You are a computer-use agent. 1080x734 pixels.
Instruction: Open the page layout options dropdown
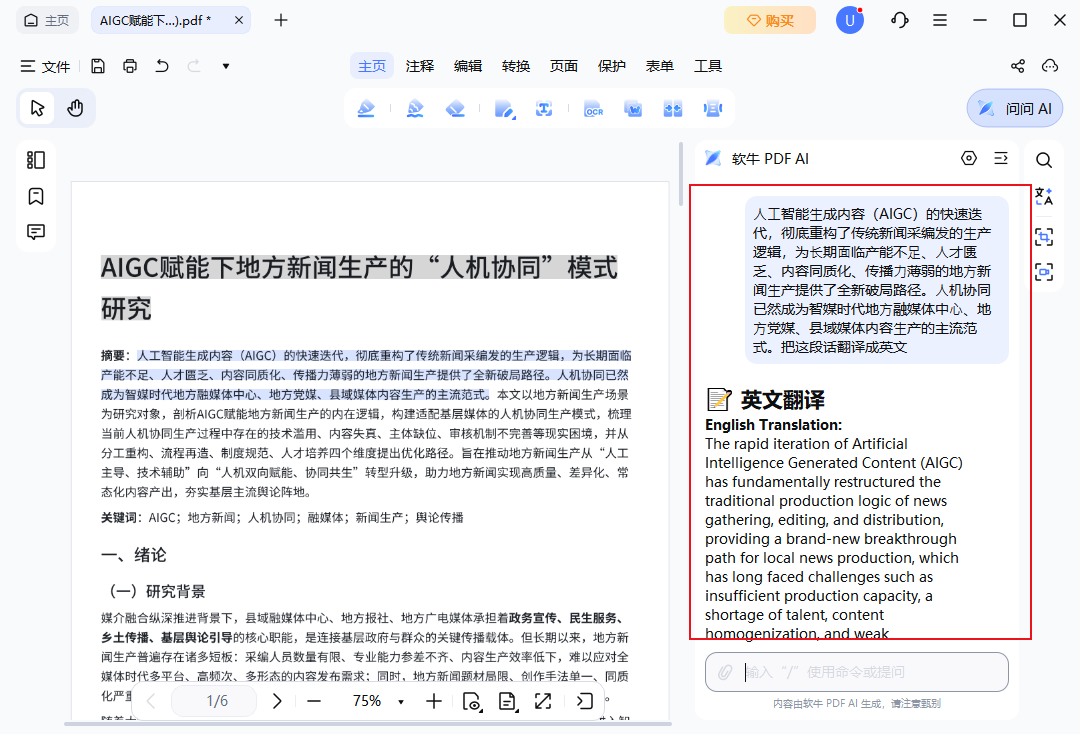pyautogui.click(x=507, y=701)
